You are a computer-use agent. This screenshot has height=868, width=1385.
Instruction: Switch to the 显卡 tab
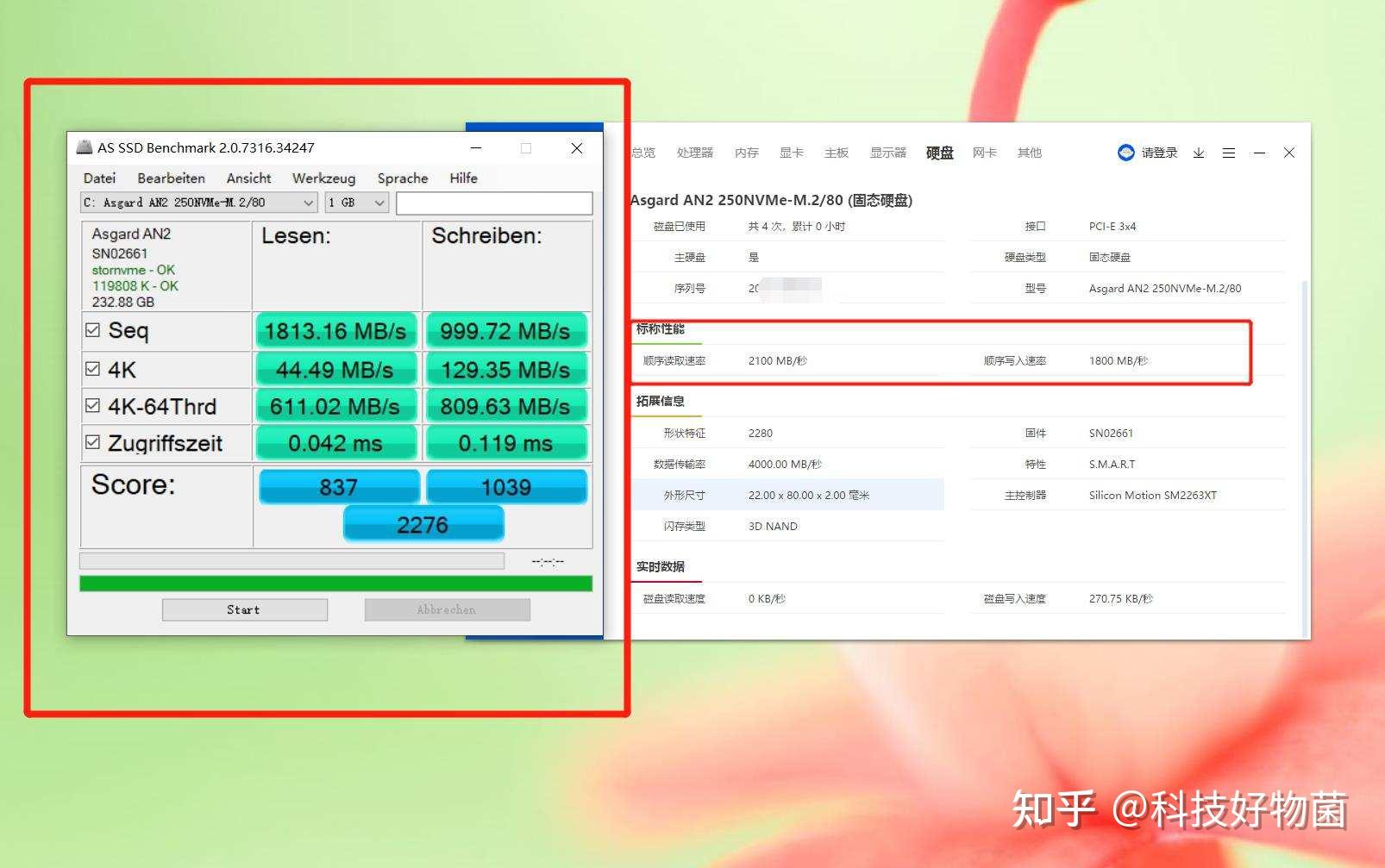(x=792, y=153)
